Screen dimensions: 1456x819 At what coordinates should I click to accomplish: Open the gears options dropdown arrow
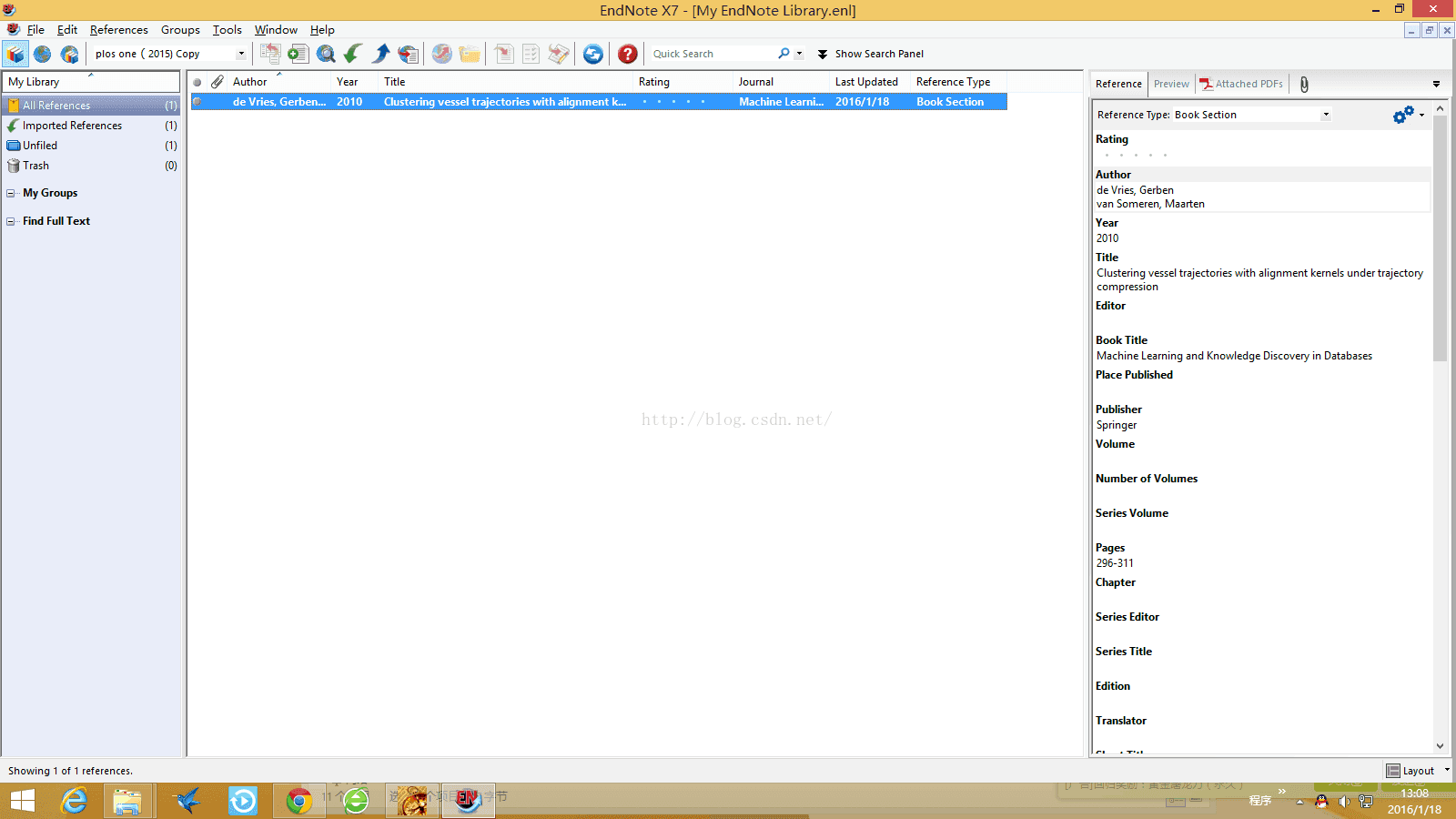[x=1421, y=115]
